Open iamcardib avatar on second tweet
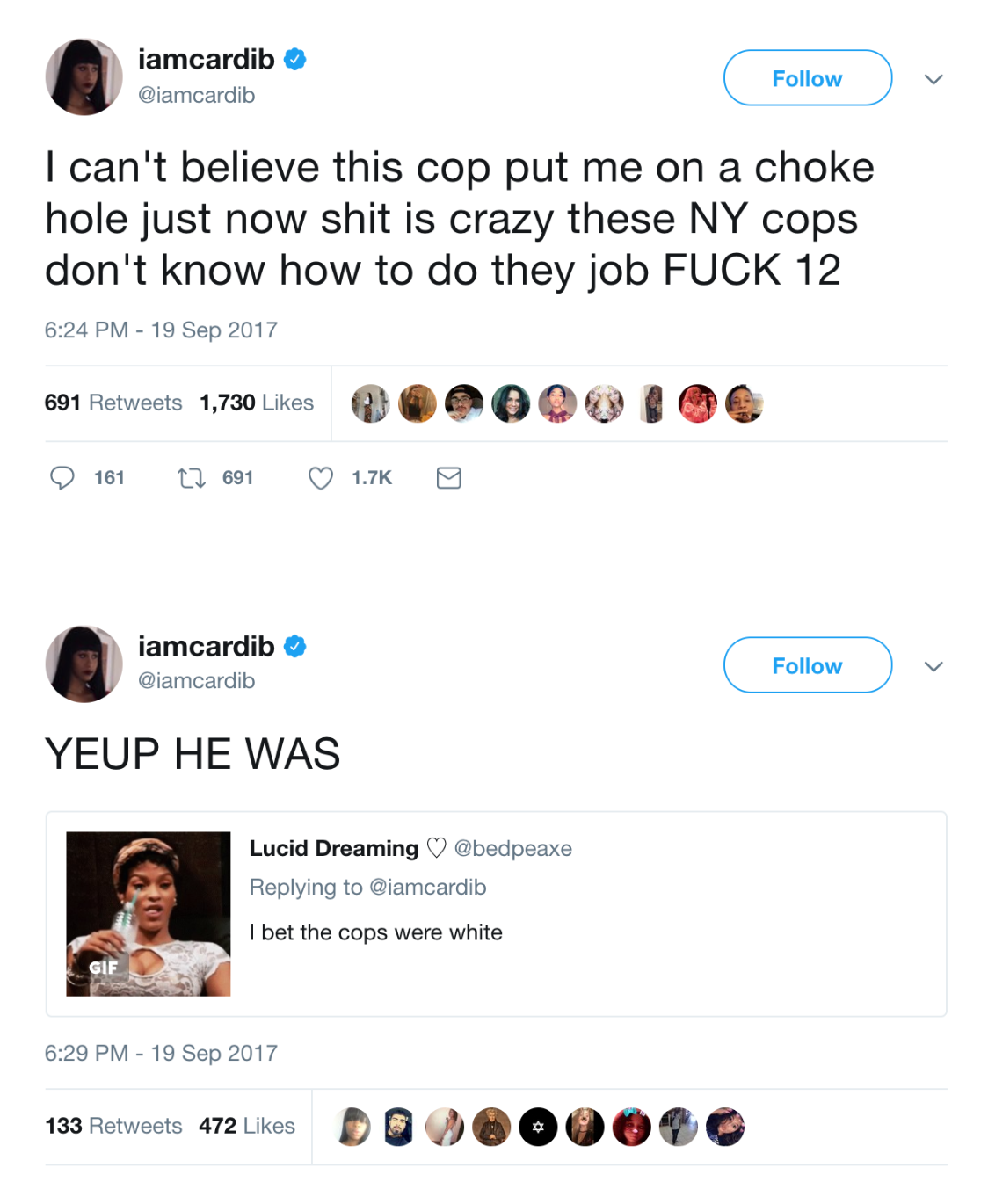 coord(84,664)
